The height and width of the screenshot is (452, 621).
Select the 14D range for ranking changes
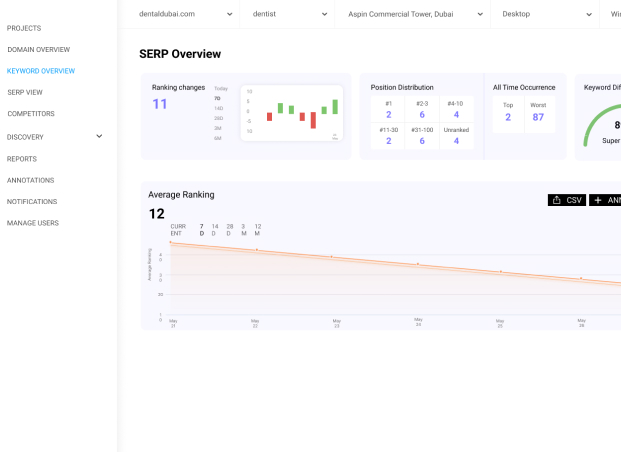click(218, 108)
